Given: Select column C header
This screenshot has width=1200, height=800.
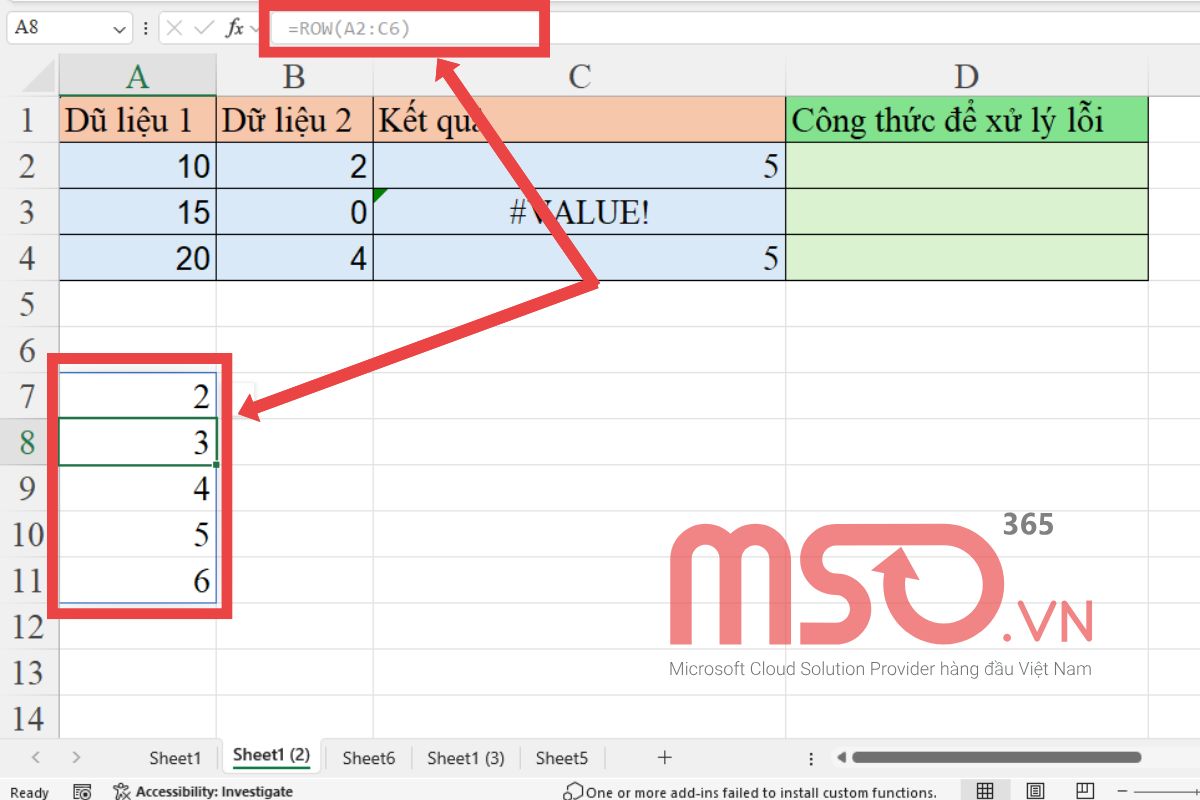Looking at the screenshot, I should pos(579,76).
